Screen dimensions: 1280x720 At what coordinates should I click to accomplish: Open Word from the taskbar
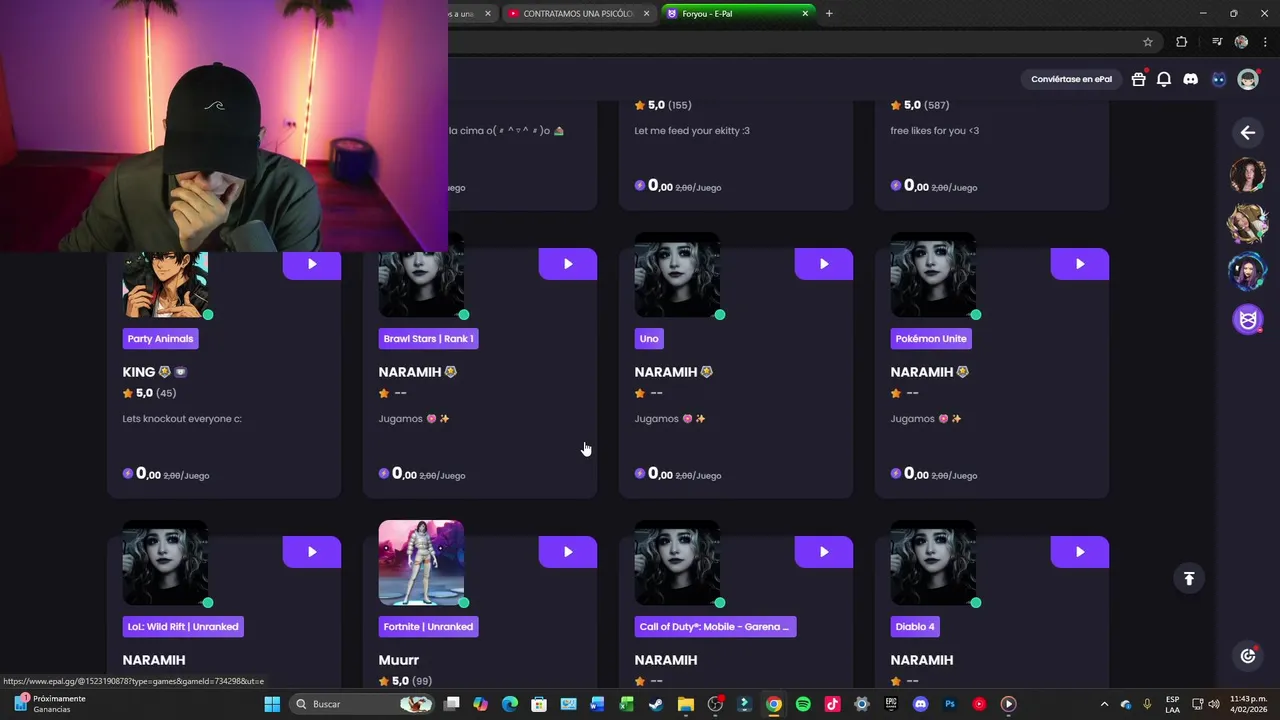coord(597,704)
